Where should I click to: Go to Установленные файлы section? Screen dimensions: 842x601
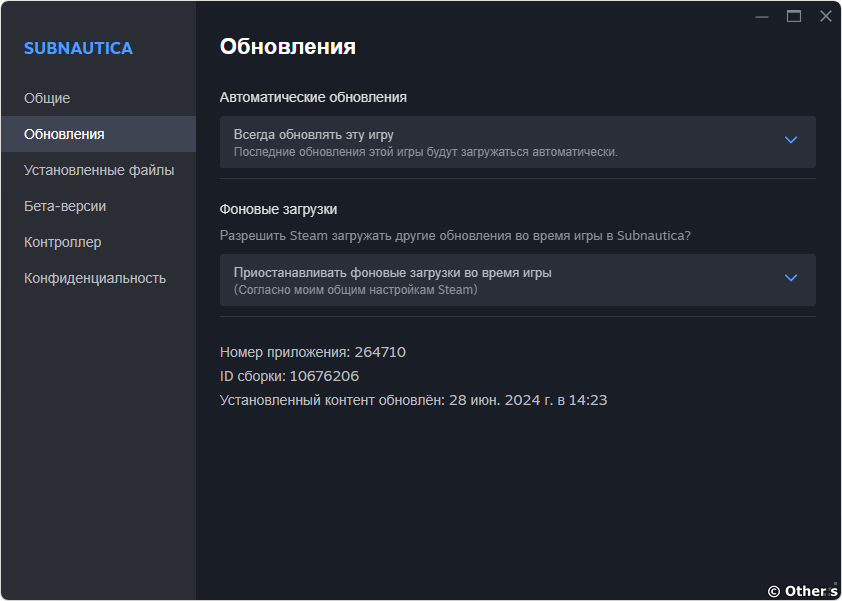pos(98,170)
